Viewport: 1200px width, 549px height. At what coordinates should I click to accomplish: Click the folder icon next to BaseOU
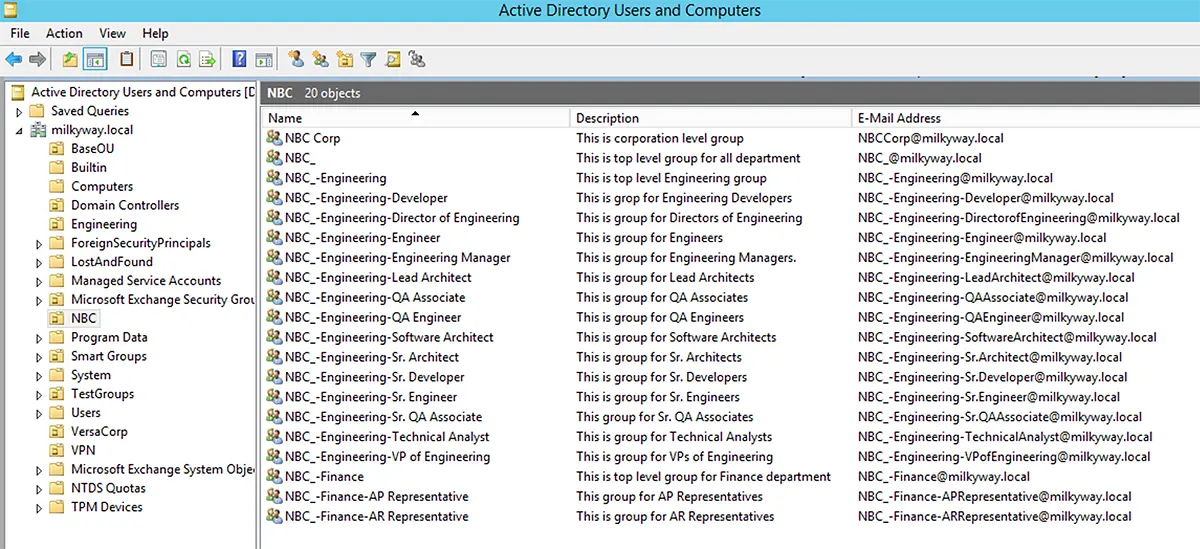(x=57, y=149)
